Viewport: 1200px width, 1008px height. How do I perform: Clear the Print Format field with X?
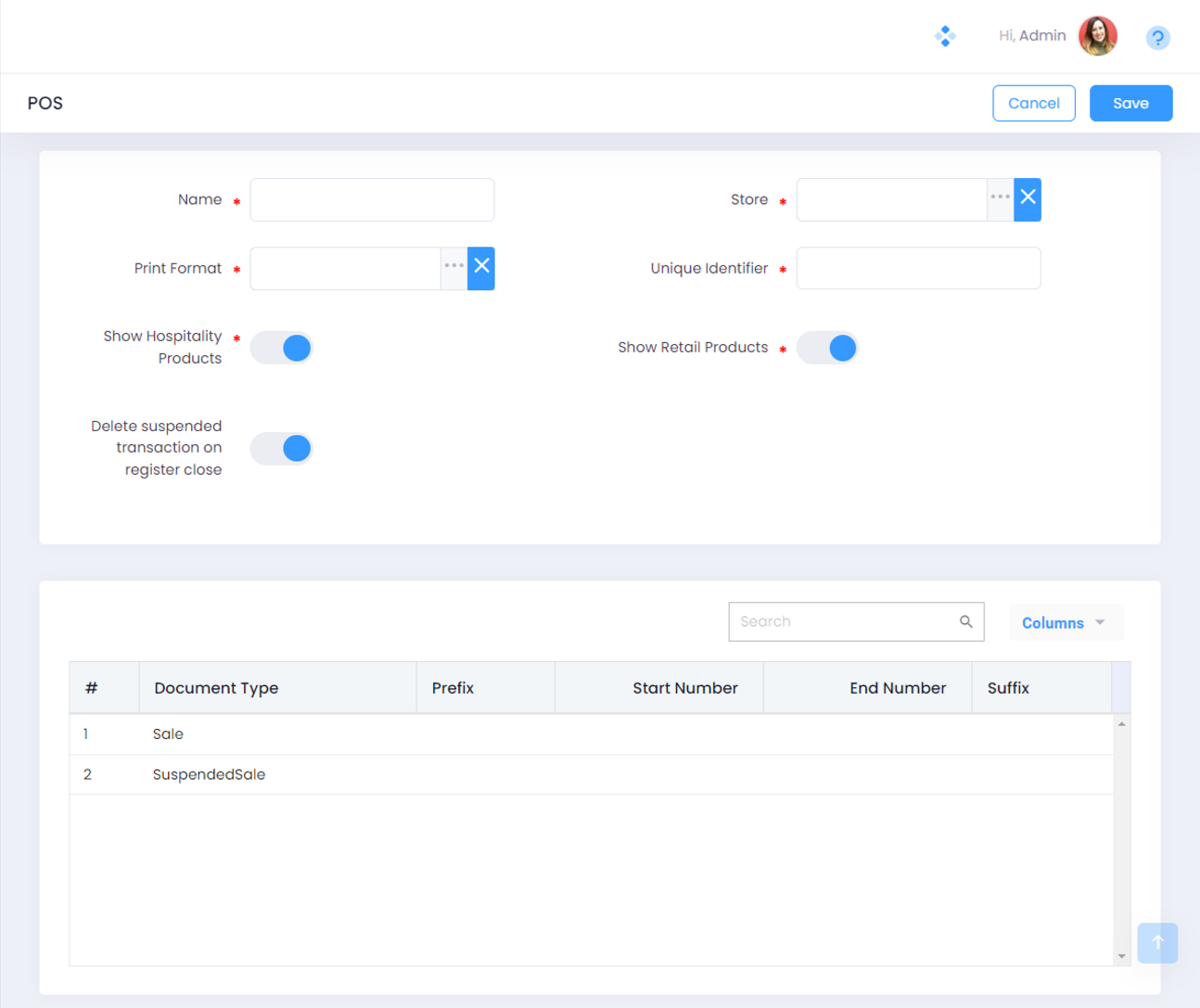coord(481,268)
